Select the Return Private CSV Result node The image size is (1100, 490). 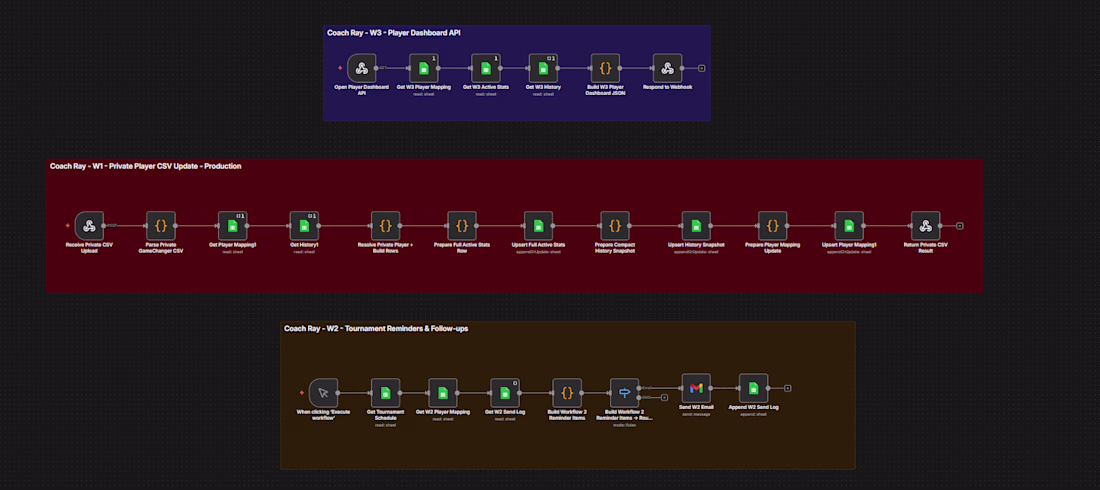(925, 225)
